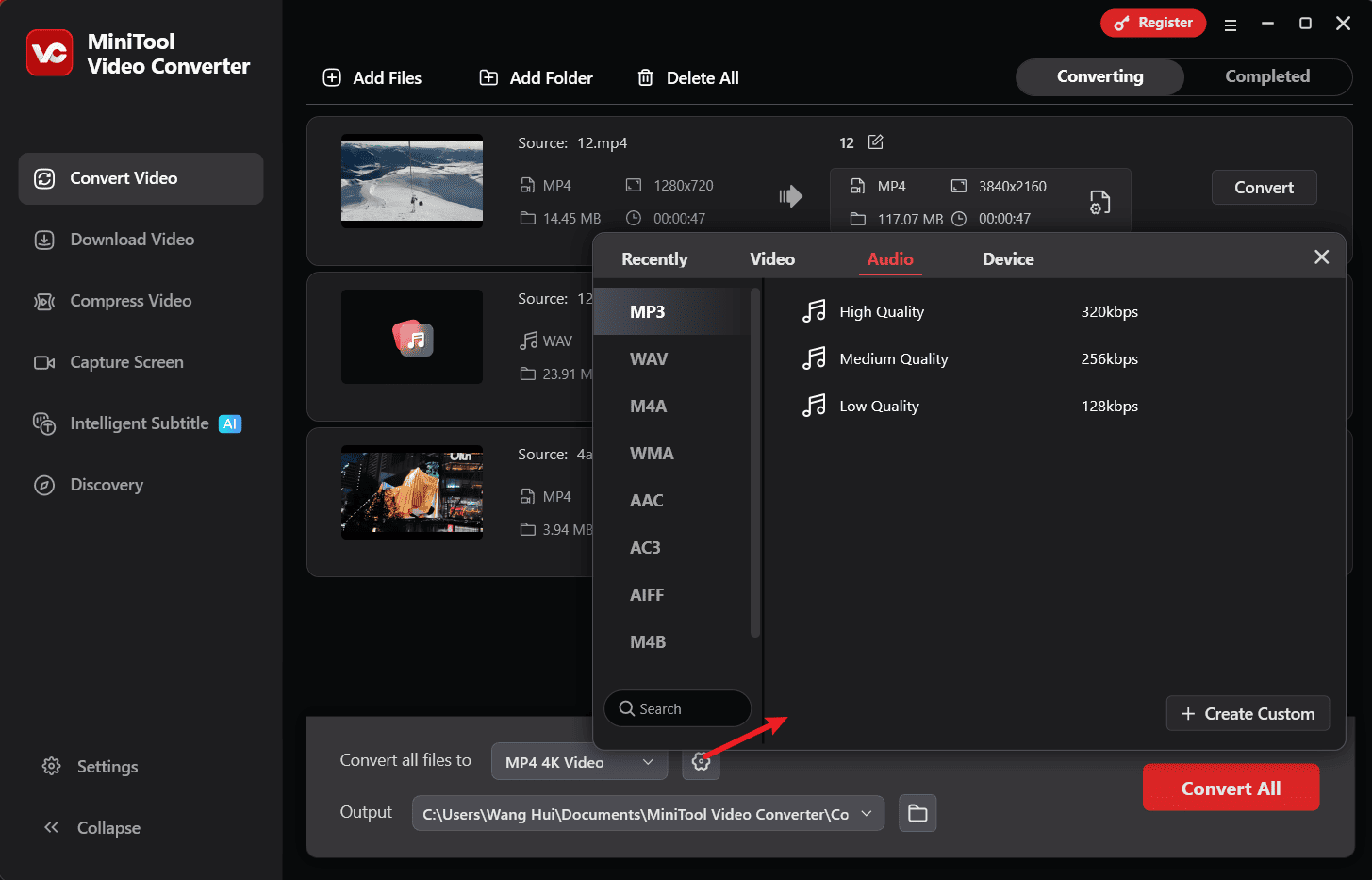Open Compress Video in sidebar

click(x=130, y=301)
